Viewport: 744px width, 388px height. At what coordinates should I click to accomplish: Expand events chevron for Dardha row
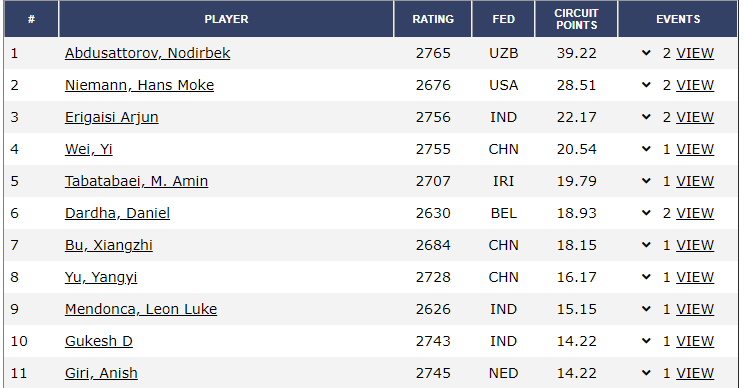tap(646, 213)
